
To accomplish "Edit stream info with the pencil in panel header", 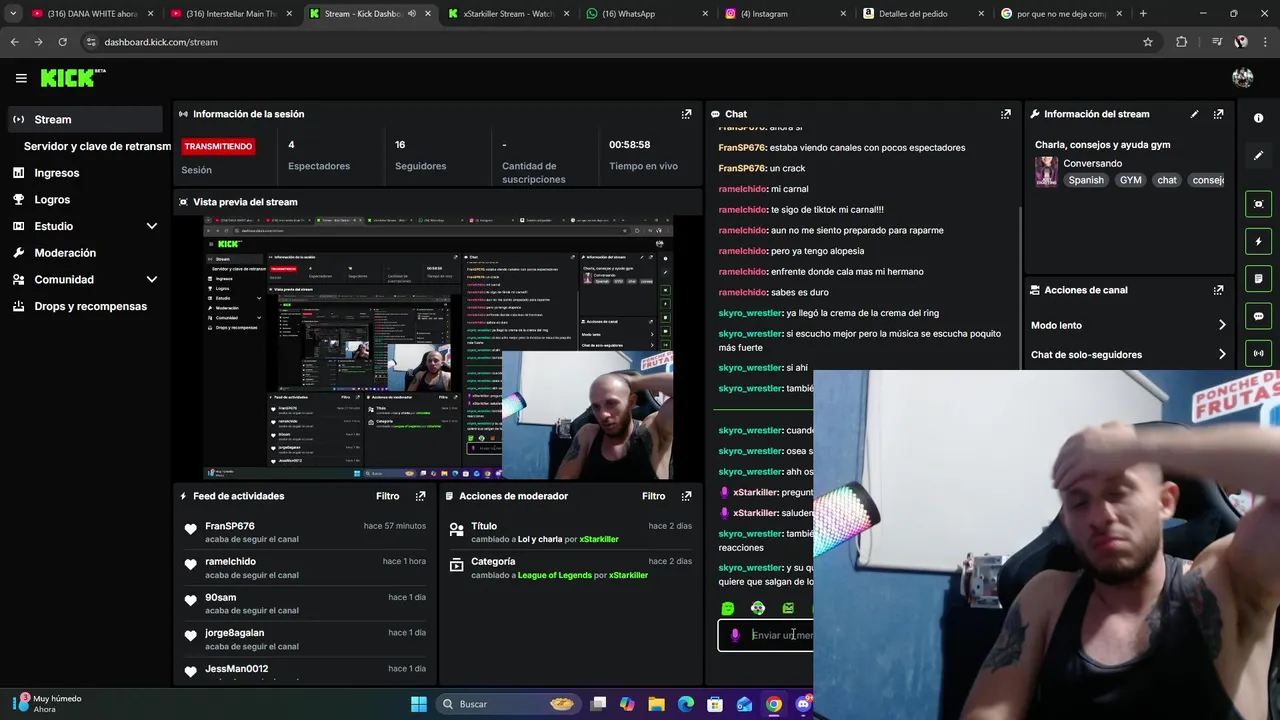I will (x=1194, y=114).
